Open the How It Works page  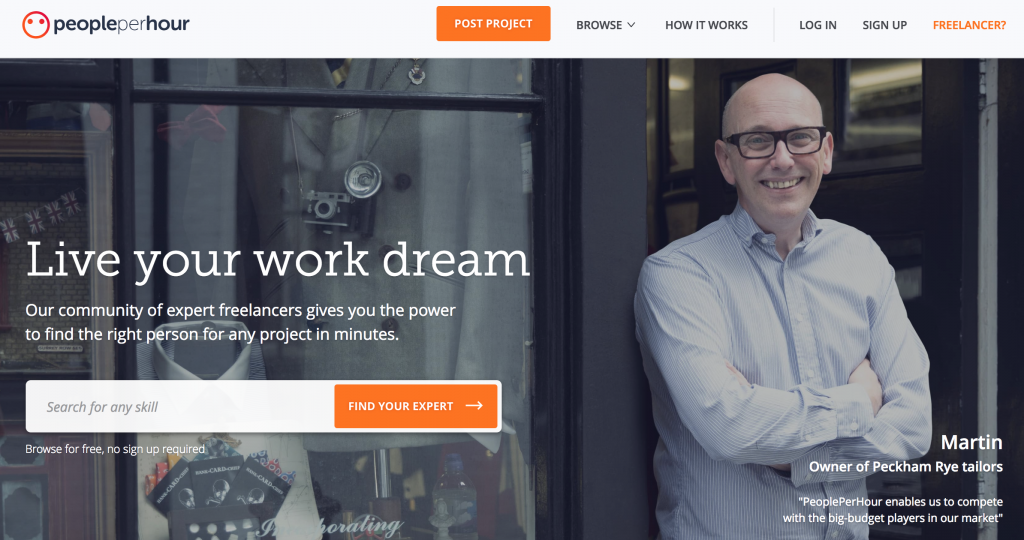(706, 25)
